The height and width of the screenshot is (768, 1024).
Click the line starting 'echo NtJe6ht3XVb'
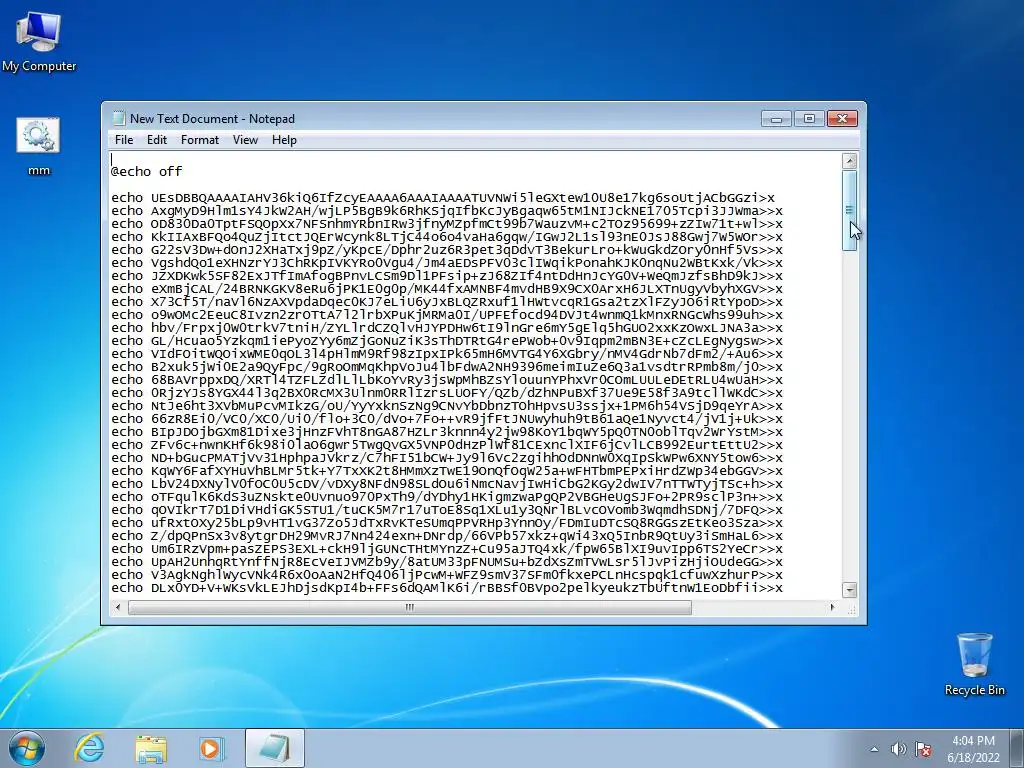coord(447,406)
